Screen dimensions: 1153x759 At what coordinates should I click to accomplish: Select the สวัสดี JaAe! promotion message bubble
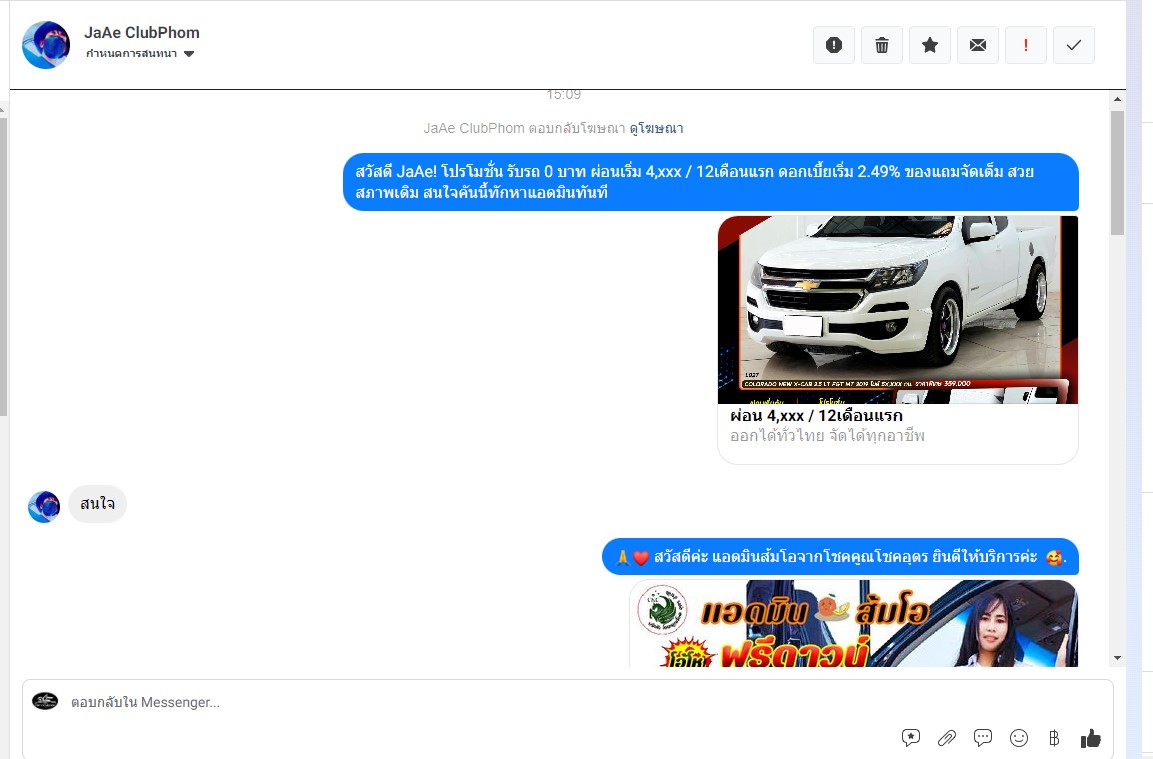(x=710, y=182)
